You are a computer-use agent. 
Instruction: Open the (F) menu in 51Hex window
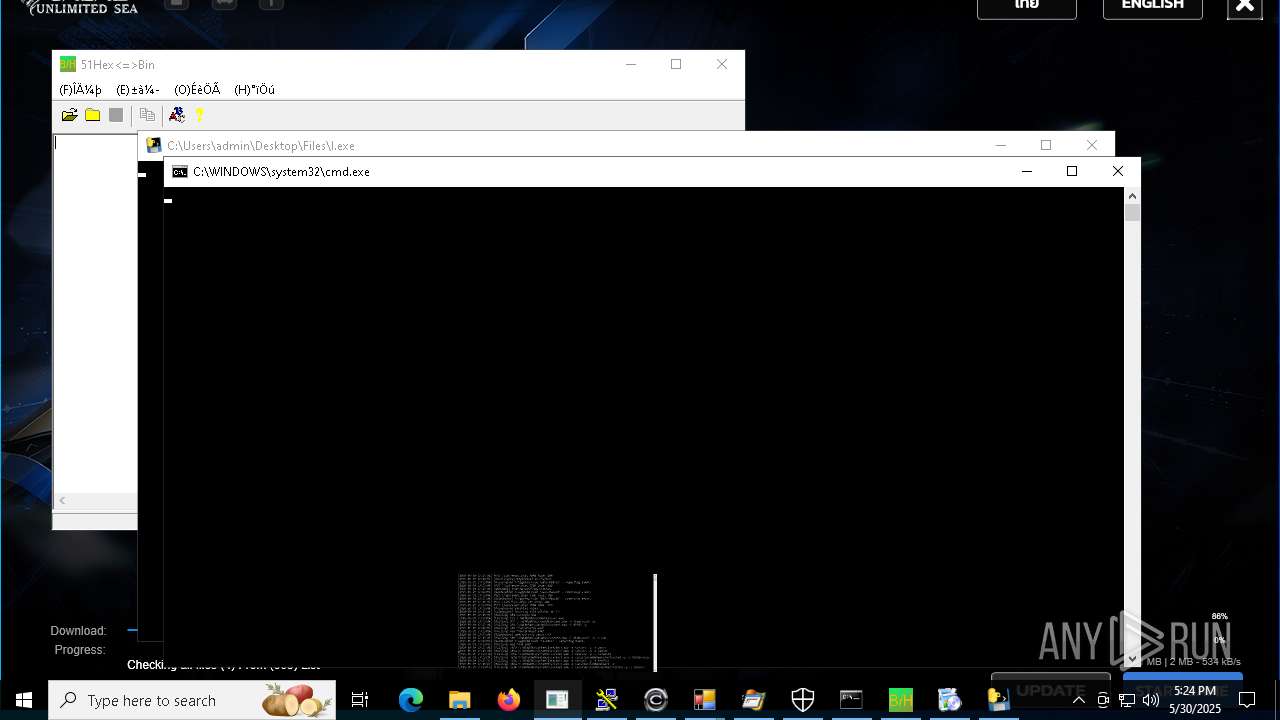80,90
